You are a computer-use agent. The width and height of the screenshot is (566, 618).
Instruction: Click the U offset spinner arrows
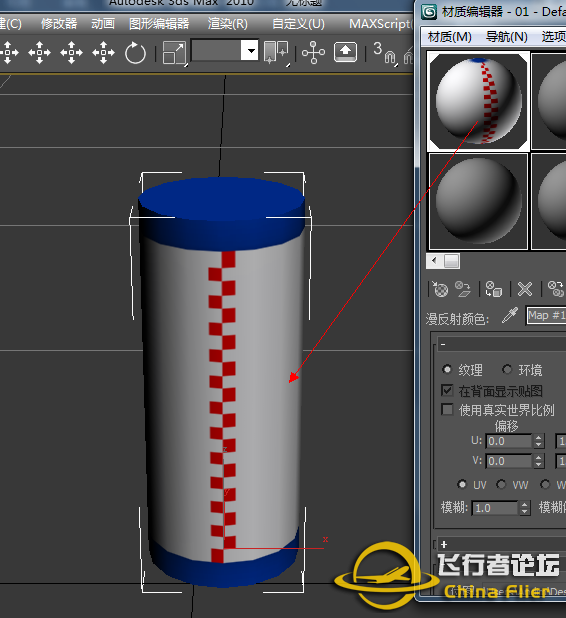point(538,441)
